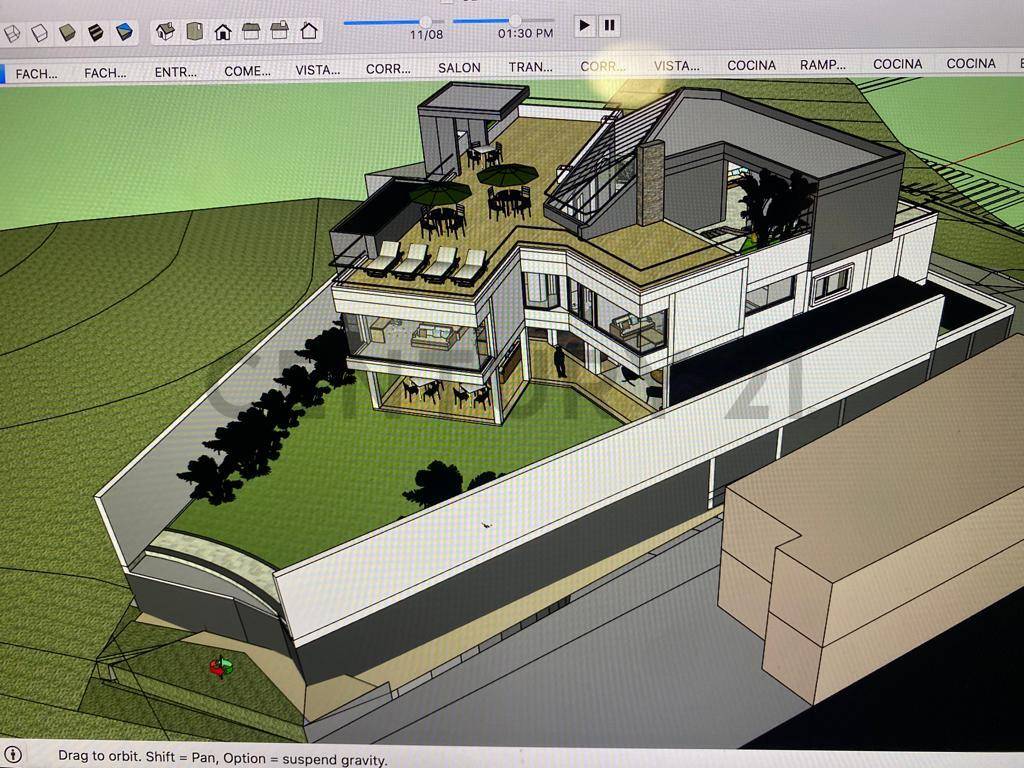Image resolution: width=1024 pixels, height=768 pixels.
Task: Enable Shaded With Textures style
Action: click(95, 33)
